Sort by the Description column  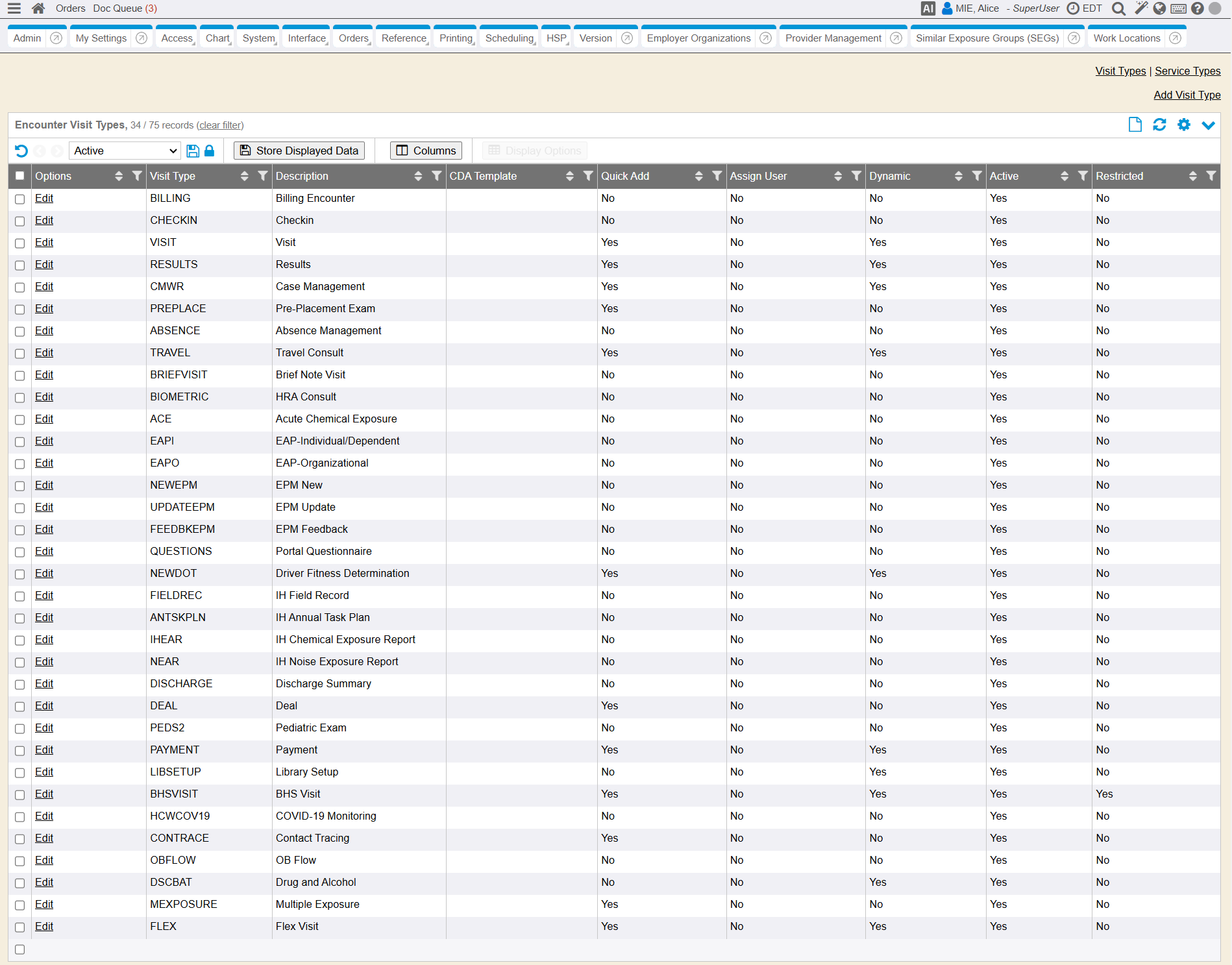tap(418, 176)
